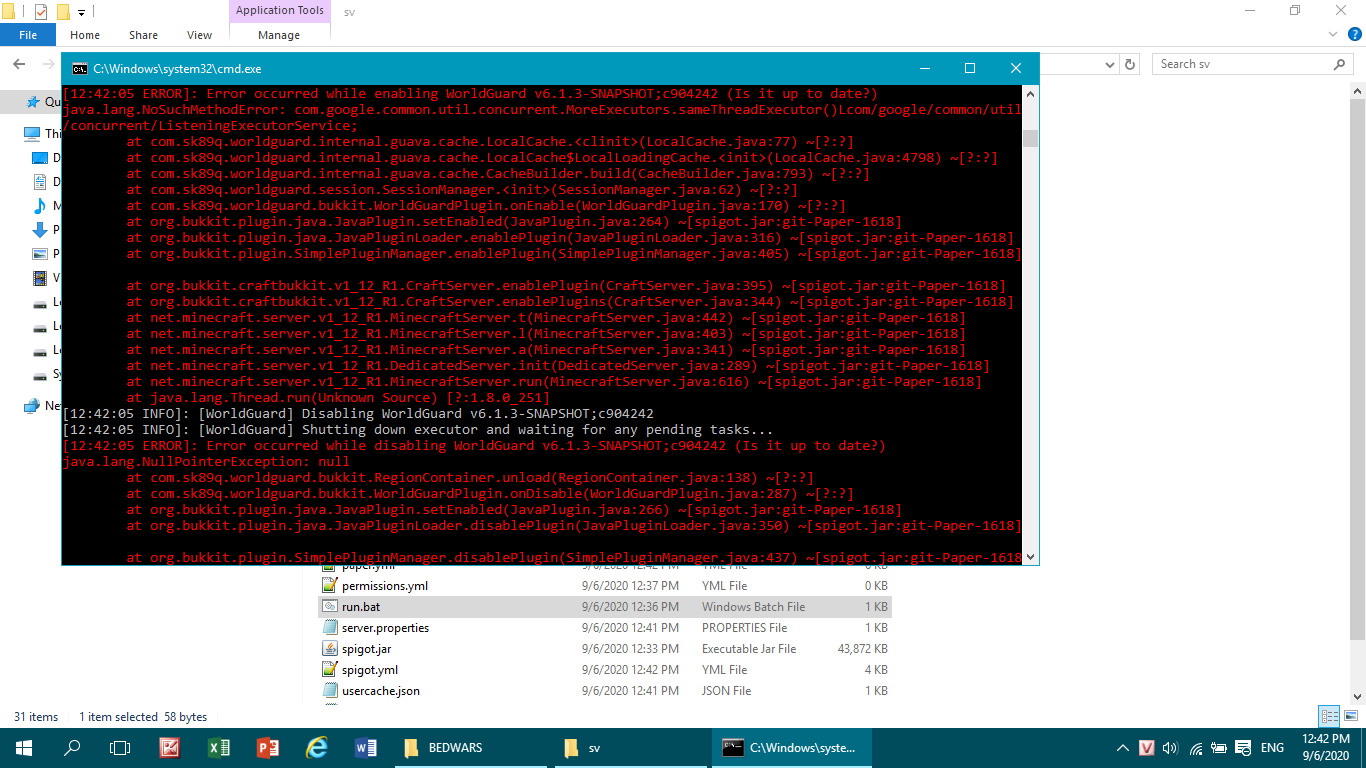This screenshot has height=768, width=1366.
Task: Launch PowerPoint from the taskbar
Action: click(x=267, y=747)
